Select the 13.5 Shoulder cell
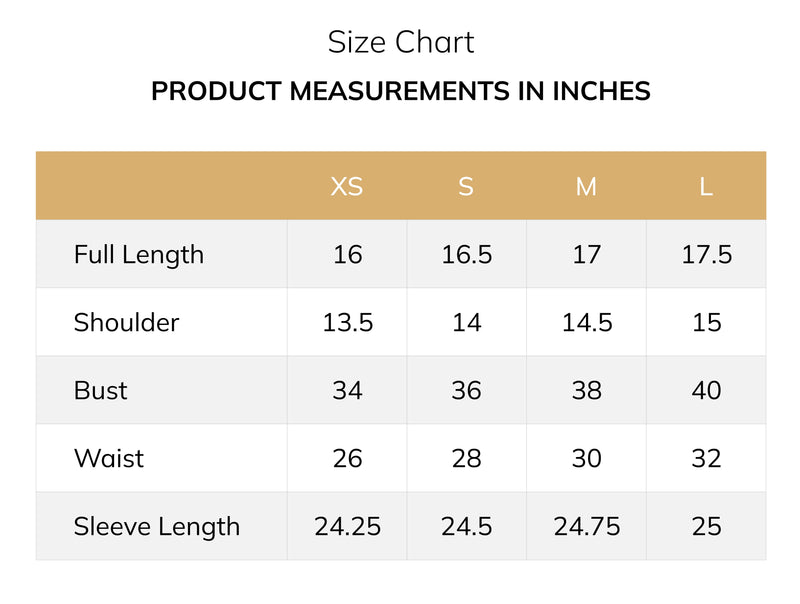The image size is (800, 604). (x=347, y=322)
